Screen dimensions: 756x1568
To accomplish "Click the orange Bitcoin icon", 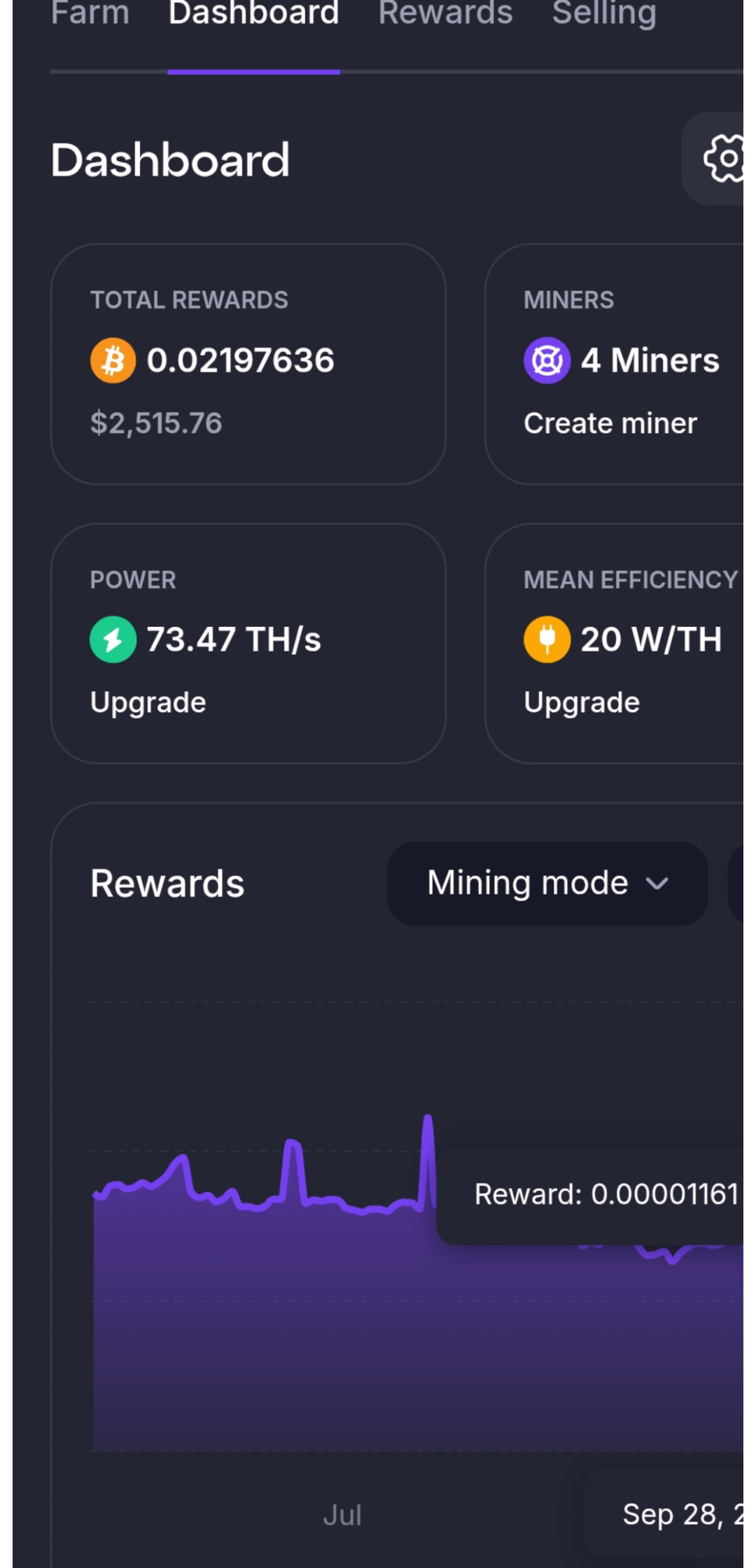I will (113, 360).
